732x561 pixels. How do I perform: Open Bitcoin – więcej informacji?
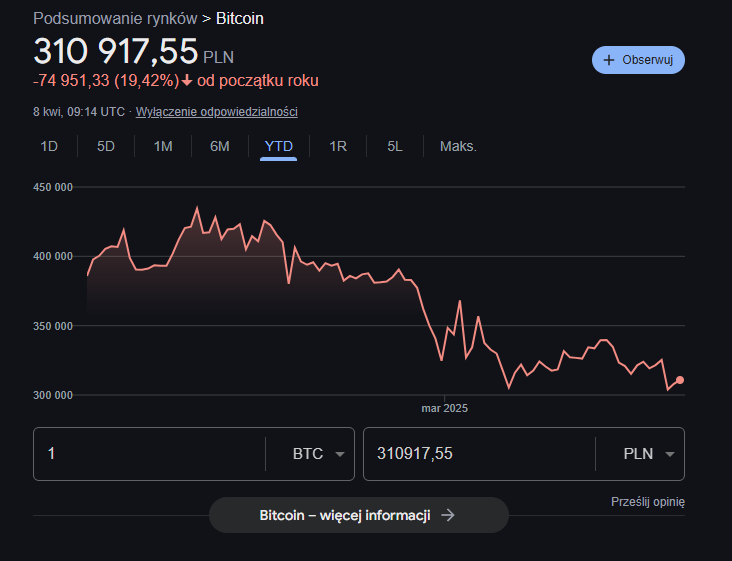point(359,515)
